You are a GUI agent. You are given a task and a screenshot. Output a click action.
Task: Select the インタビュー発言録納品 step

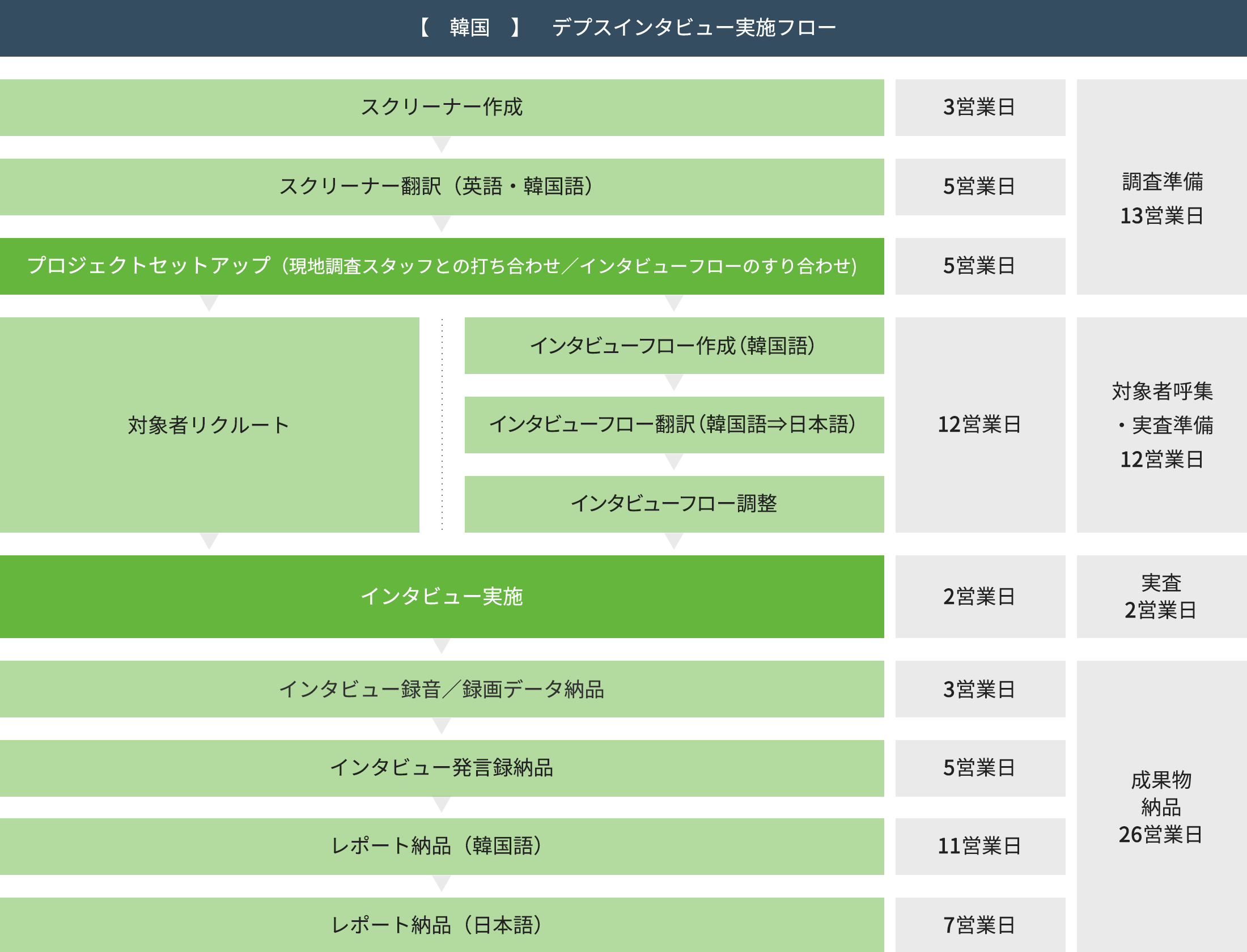pyautogui.click(x=442, y=768)
